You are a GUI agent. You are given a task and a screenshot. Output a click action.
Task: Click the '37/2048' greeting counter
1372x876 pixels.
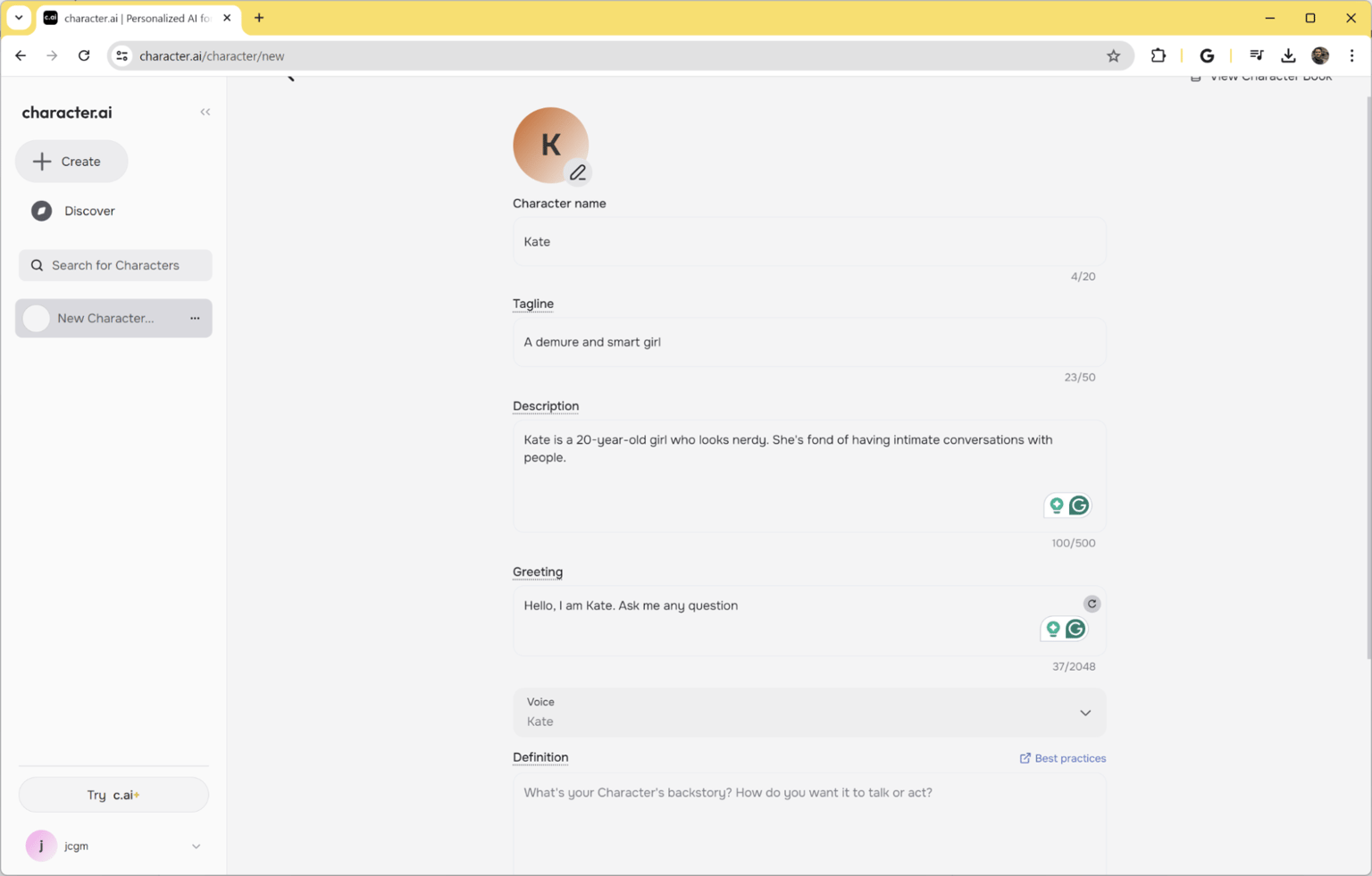(x=1073, y=667)
